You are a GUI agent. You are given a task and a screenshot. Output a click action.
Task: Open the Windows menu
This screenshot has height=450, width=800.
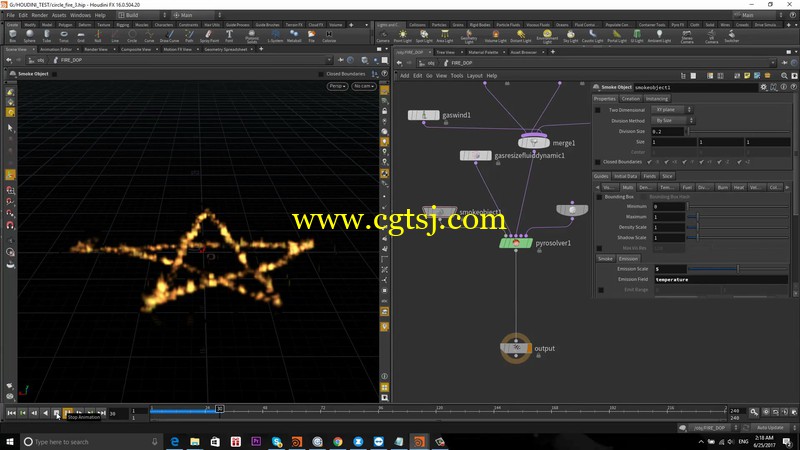(x=80, y=15)
